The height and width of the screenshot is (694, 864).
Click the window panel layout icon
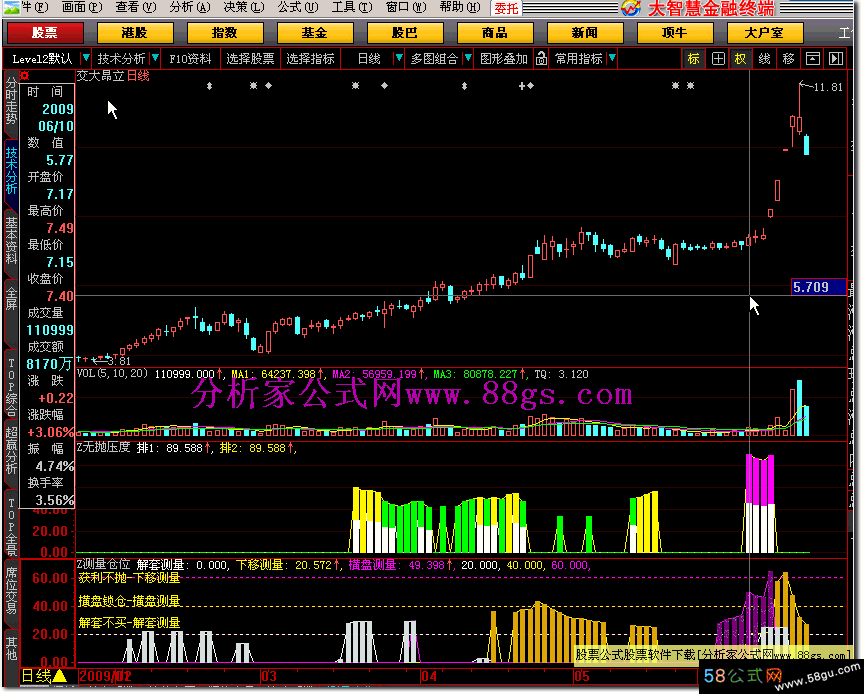(x=813, y=58)
